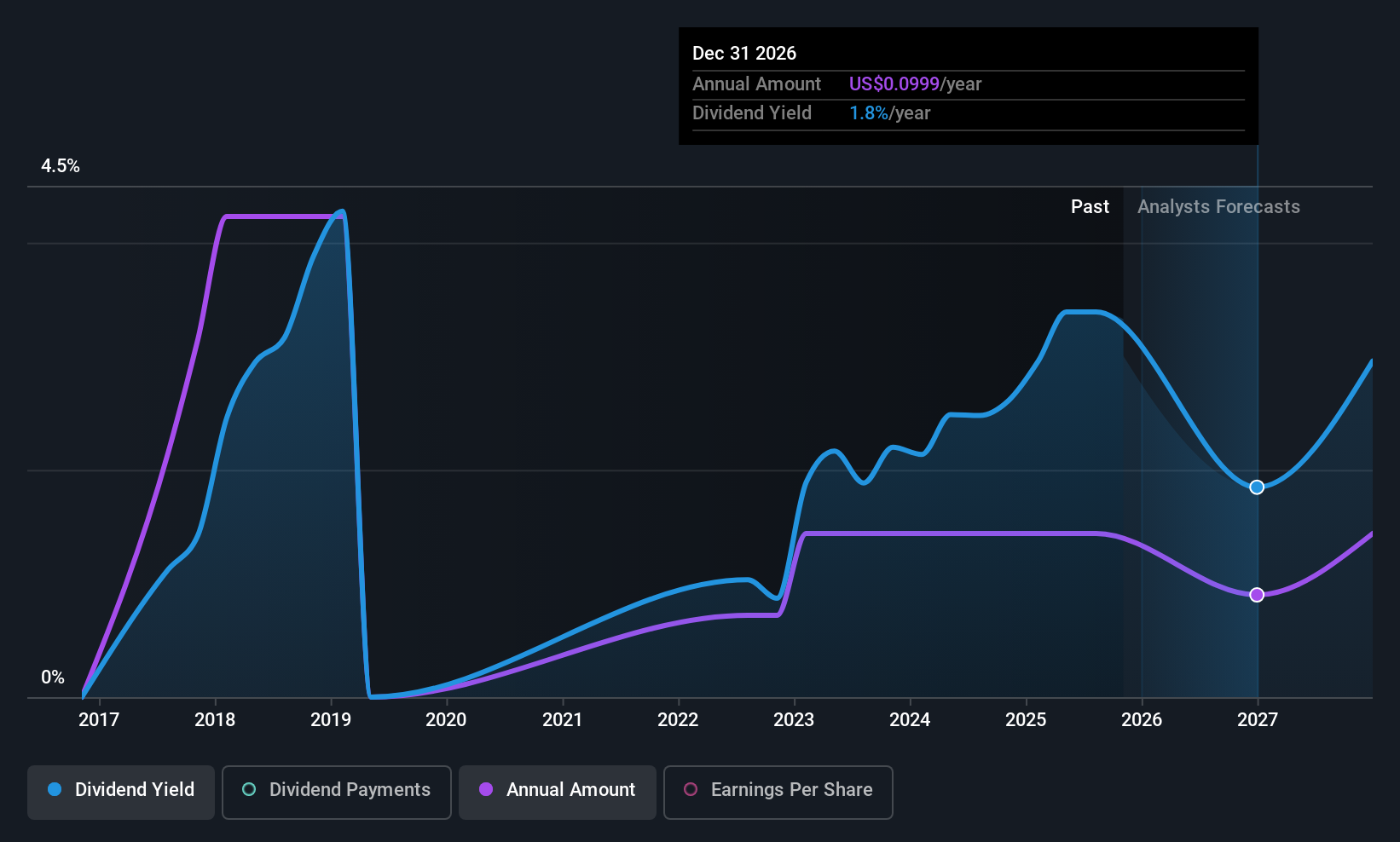Click the 2027 x-axis label

(1258, 720)
